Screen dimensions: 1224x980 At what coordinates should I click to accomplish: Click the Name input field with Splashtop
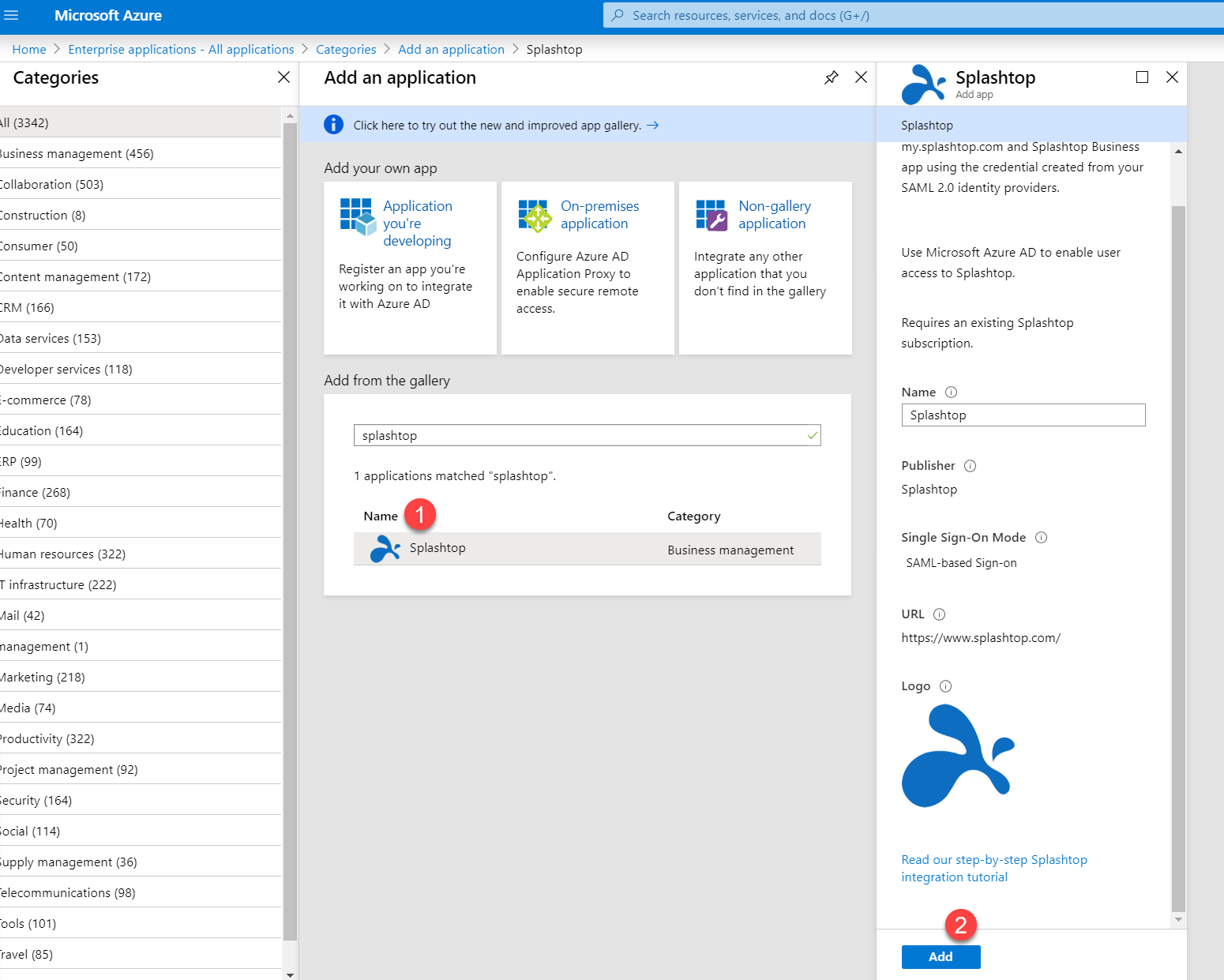pos(1023,415)
